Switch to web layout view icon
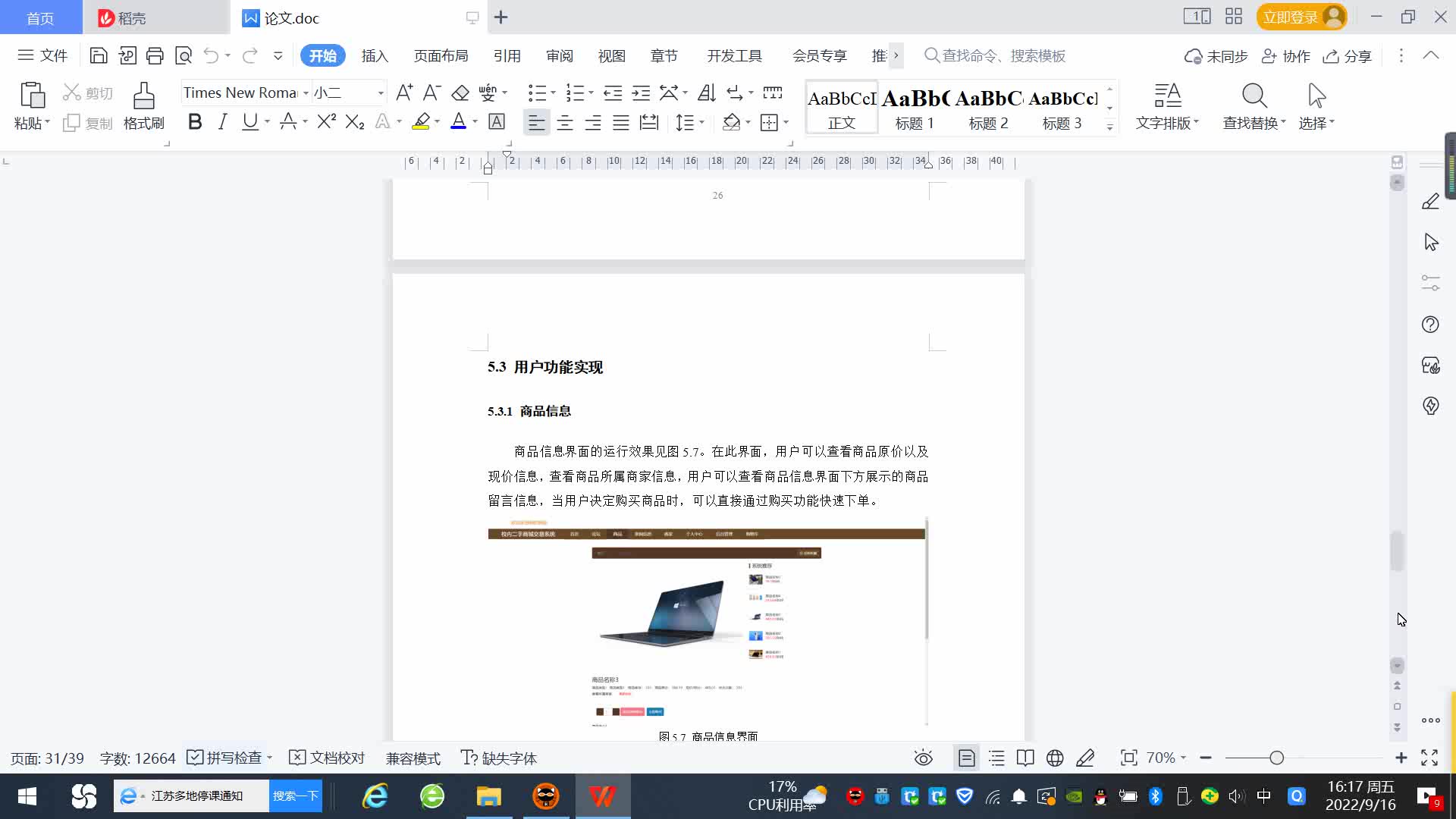Screen dimensions: 1456x819 tap(1055, 758)
